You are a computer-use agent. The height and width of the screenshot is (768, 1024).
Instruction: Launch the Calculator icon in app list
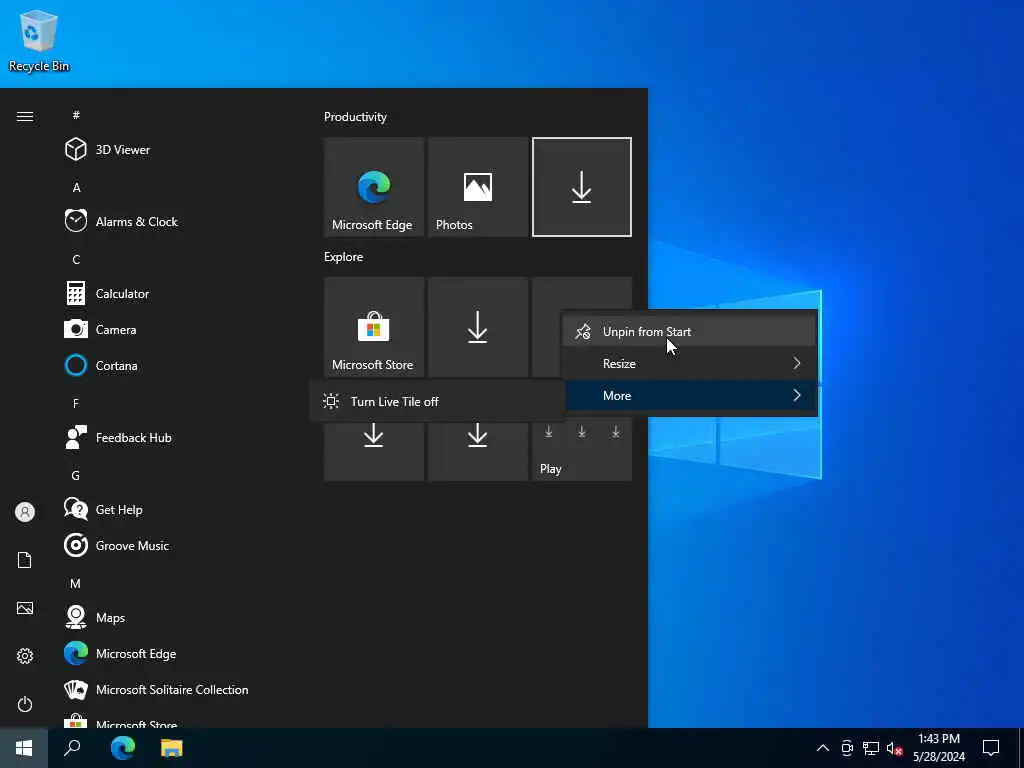(x=76, y=293)
